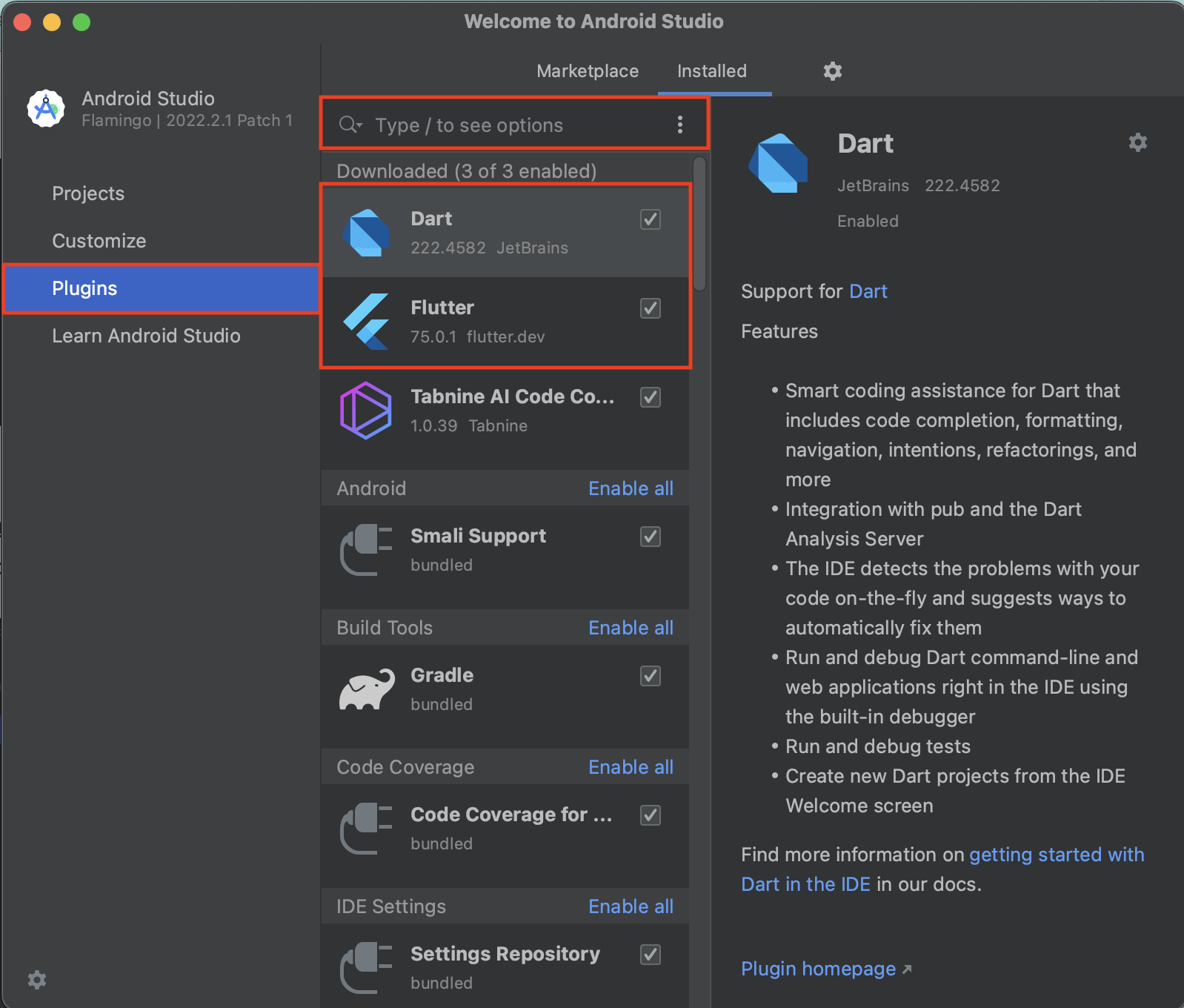Select the Installed tab
The width and height of the screenshot is (1184, 1008).
pyautogui.click(x=712, y=71)
